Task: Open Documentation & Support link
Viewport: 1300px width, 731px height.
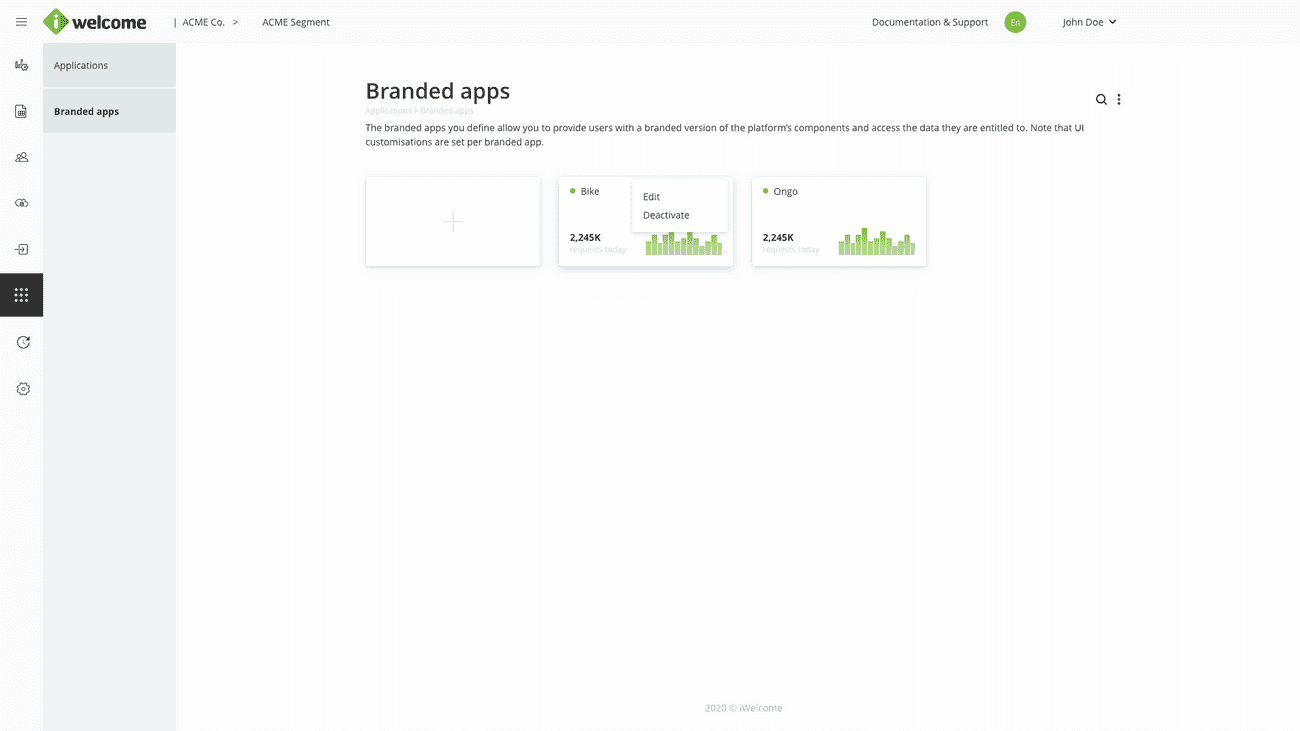Action: 929,22
